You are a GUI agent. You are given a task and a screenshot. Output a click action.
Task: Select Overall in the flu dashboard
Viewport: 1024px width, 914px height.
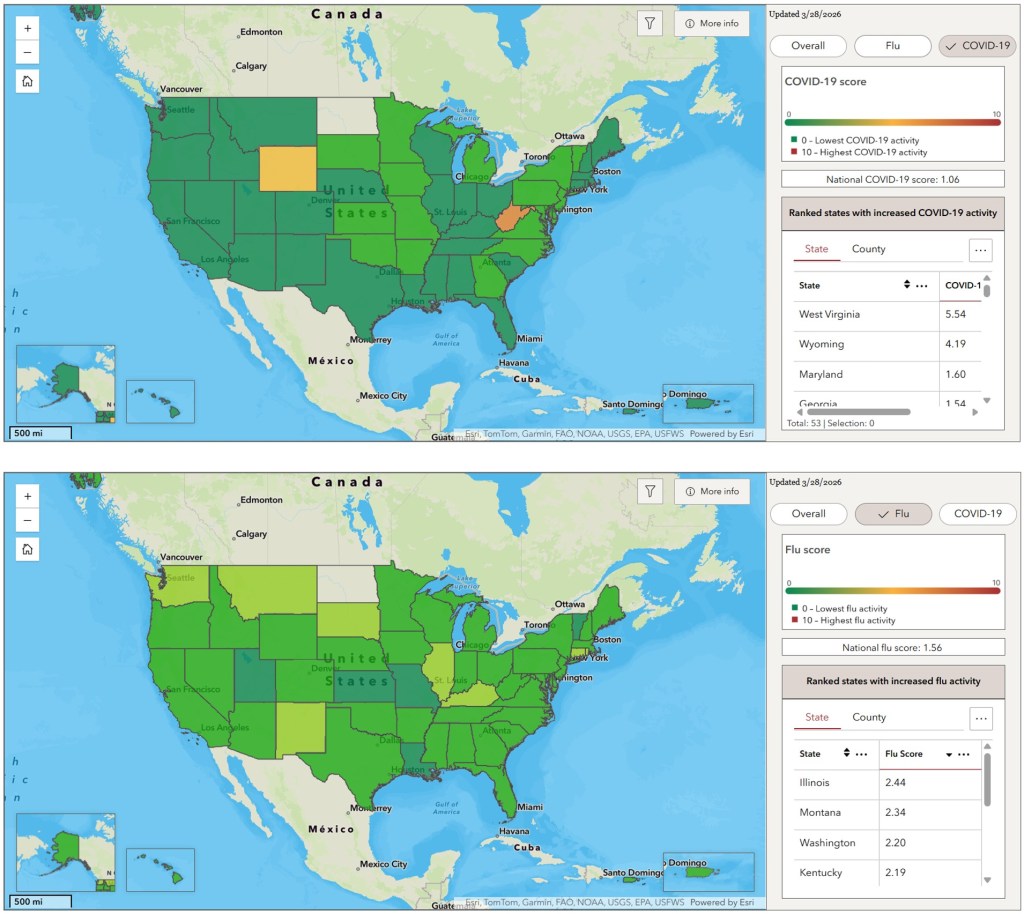pos(808,514)
